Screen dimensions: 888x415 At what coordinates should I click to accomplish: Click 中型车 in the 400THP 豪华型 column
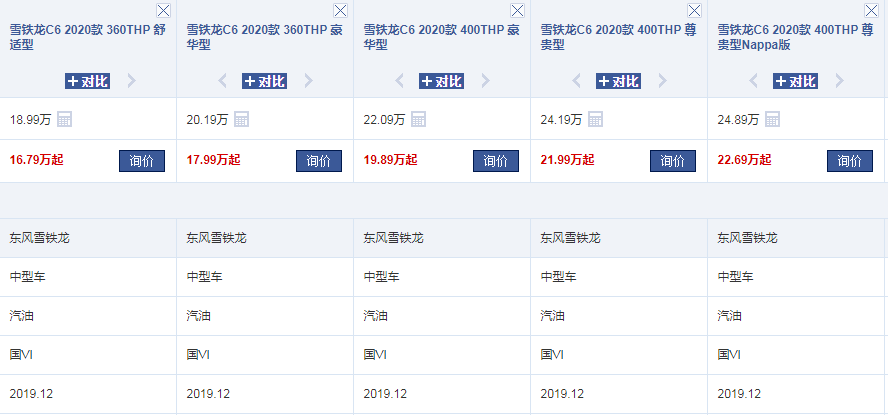[382, 277]
